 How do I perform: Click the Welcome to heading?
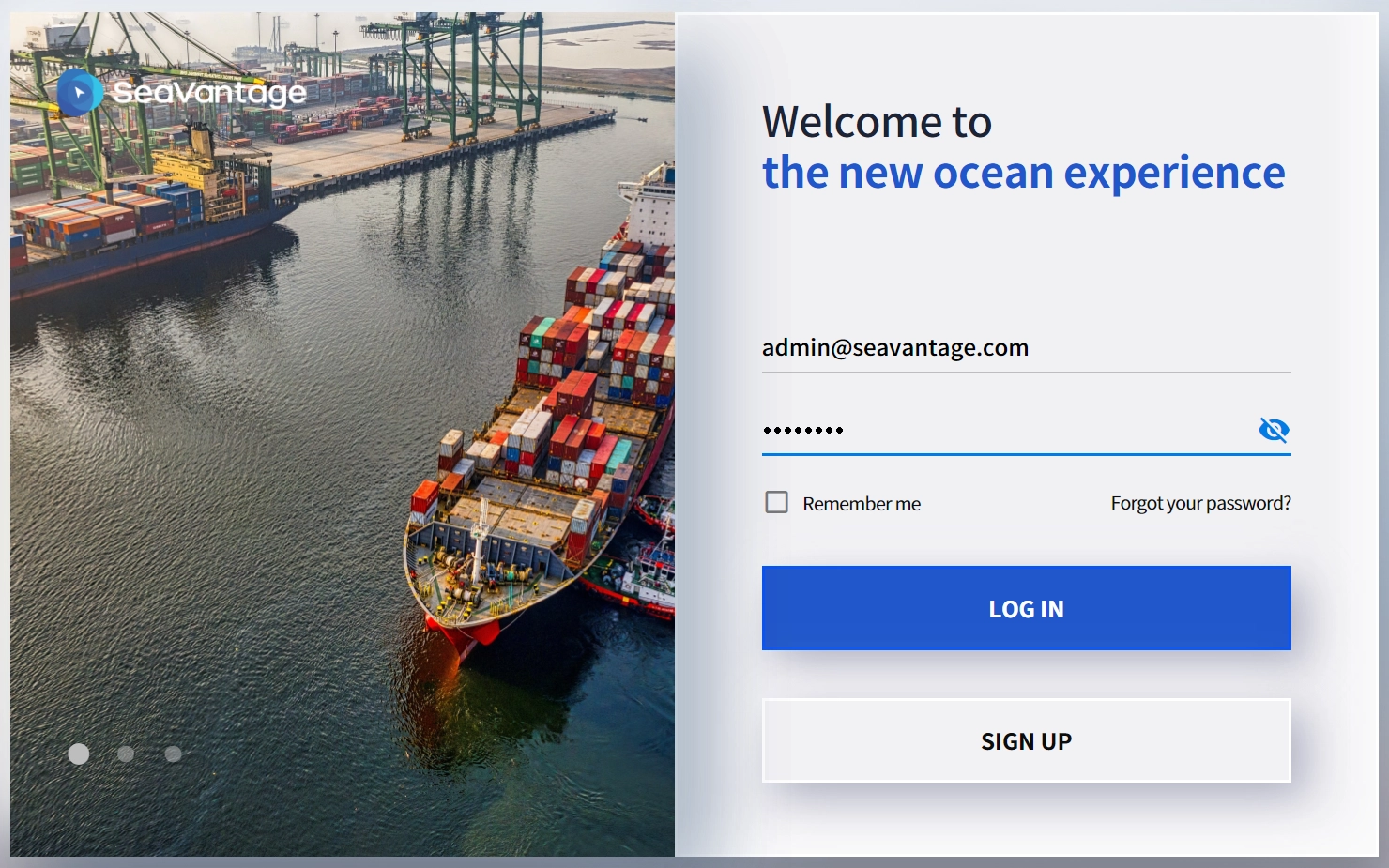point(877,122)
